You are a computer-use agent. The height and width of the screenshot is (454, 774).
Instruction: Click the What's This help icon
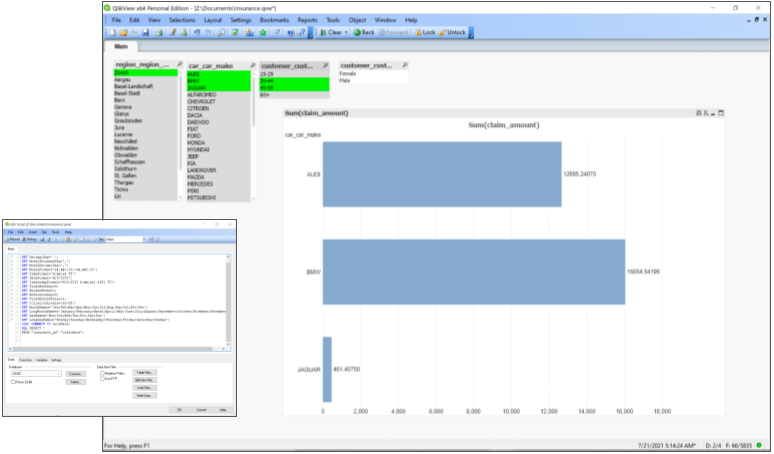pyautogui.click(x=301, y=33)
